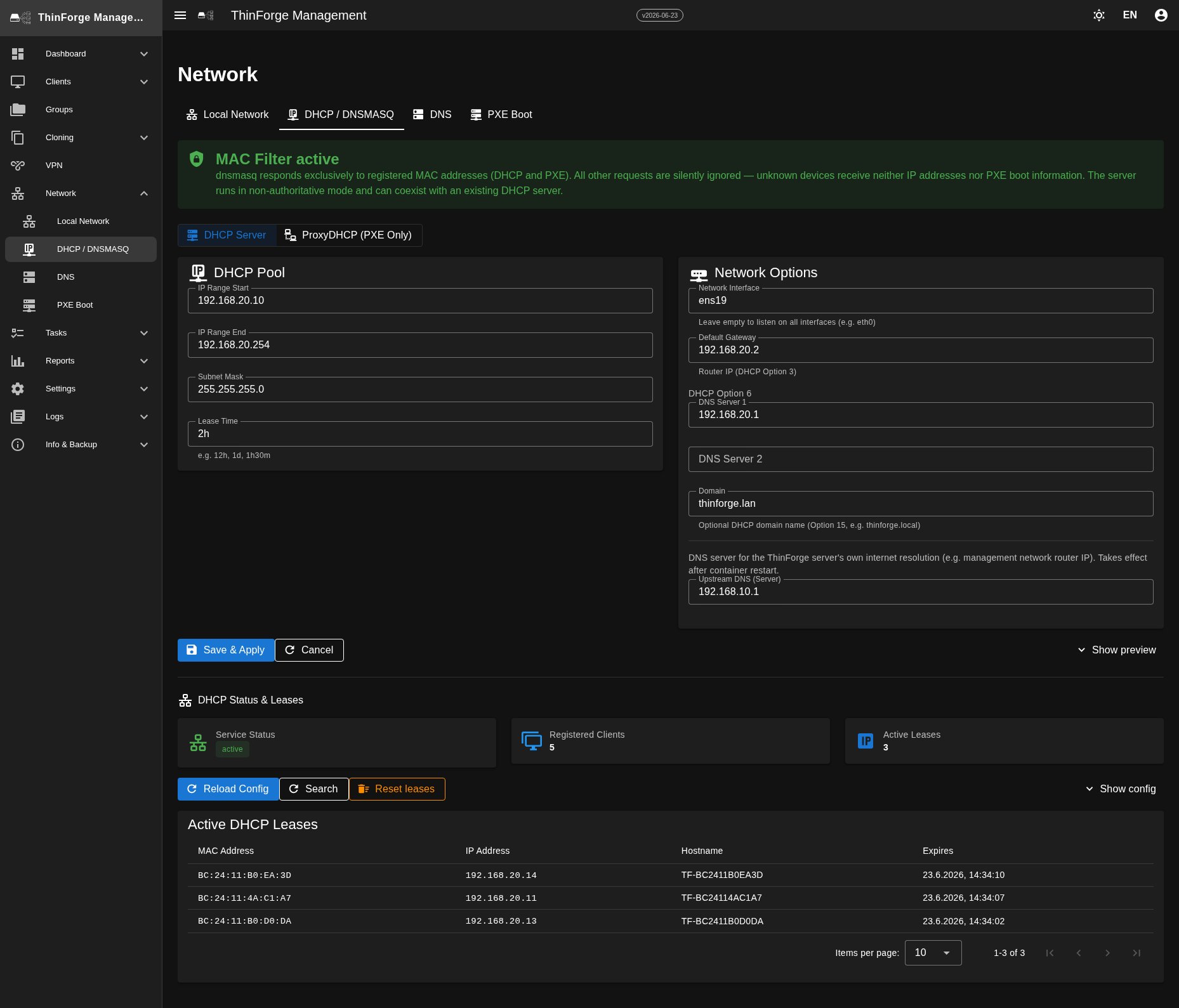Click Reset leases button
Screen dimensions: 1179x1008
pyautogui.click(x=397, y=789)
